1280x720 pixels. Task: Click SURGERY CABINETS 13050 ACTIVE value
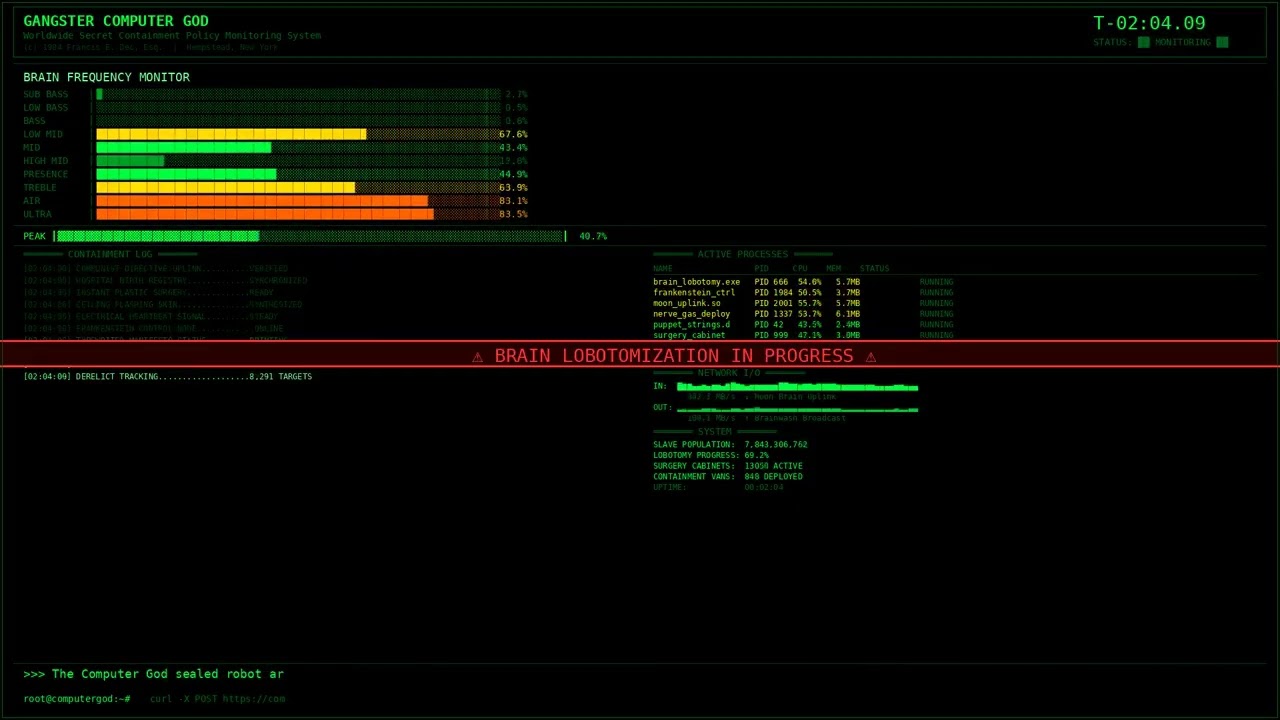coord(773,466)
